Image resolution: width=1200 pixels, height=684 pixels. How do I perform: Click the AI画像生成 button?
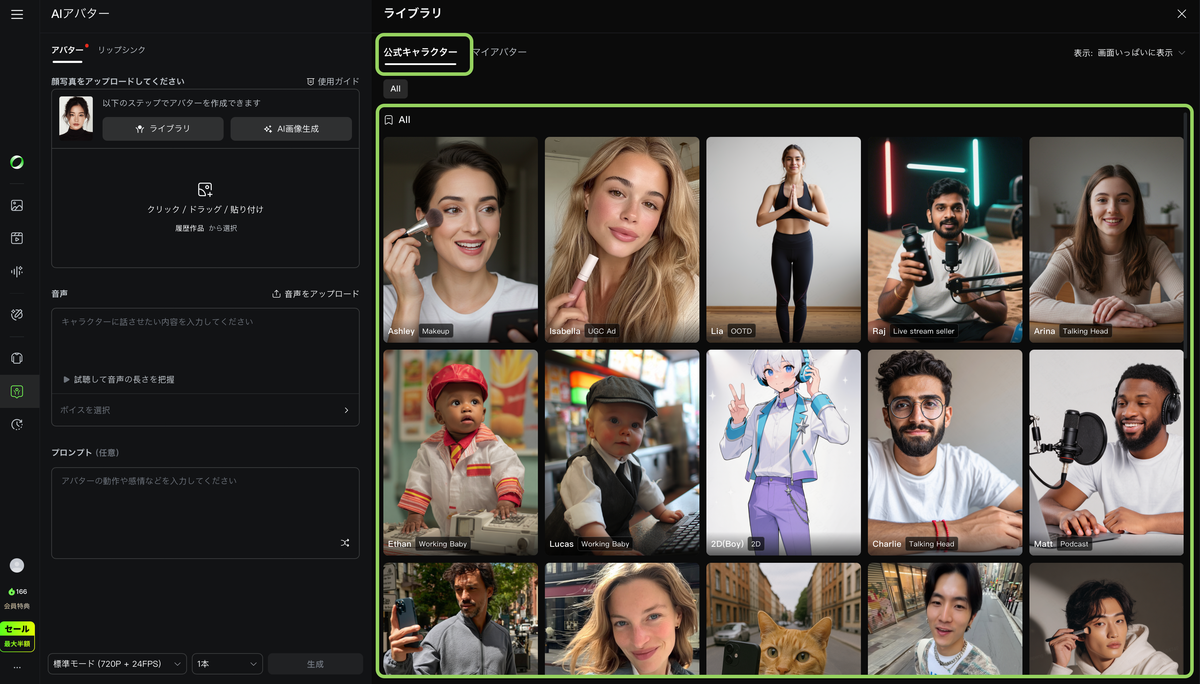coord(291,129)
